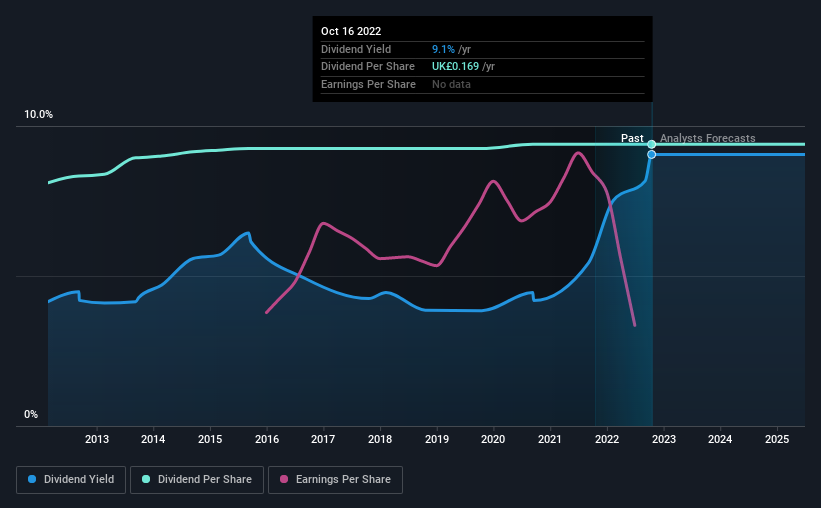
Task: Toggle the Earnings Per Share legend button
Action: [x=335, y=480]
